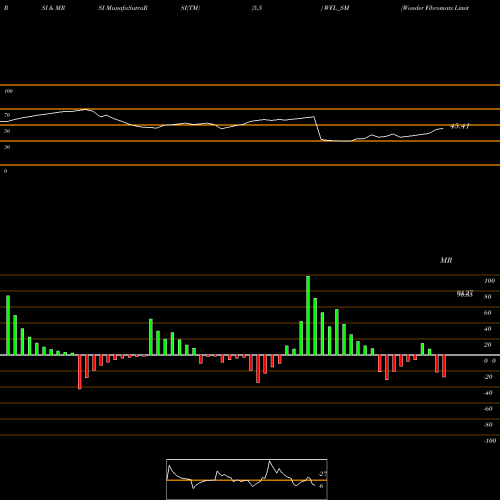This screenshot has height=500, width=500.
Task: Click the MR axis label -100
Action: (490, 441)
